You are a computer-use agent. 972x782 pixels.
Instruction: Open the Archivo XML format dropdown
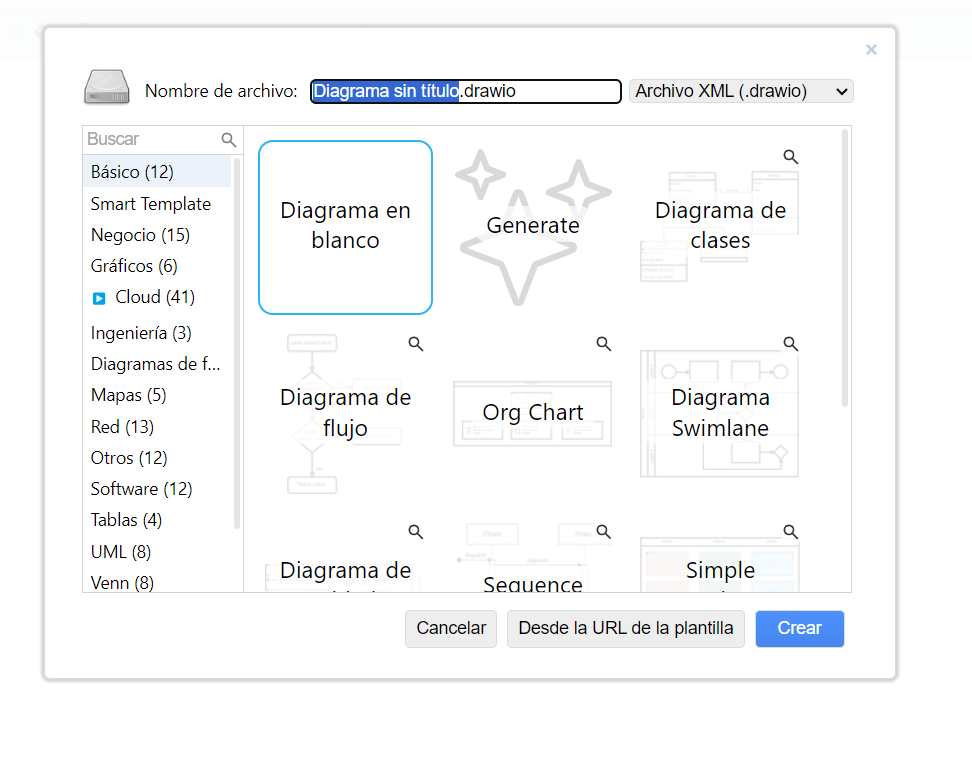pos(741,91)
